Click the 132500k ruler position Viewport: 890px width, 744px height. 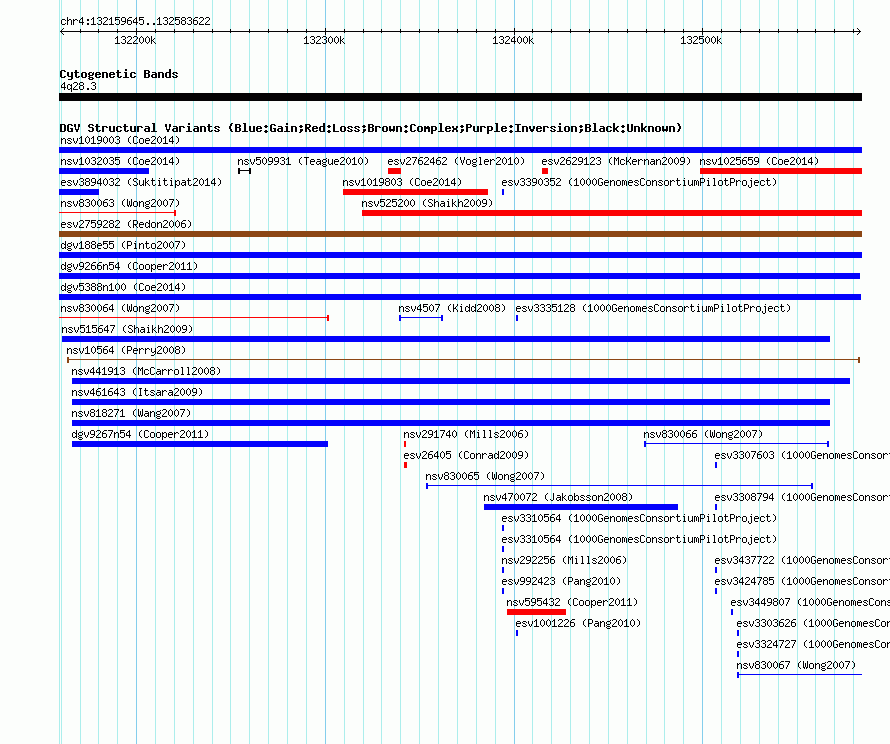pos(702,40)
